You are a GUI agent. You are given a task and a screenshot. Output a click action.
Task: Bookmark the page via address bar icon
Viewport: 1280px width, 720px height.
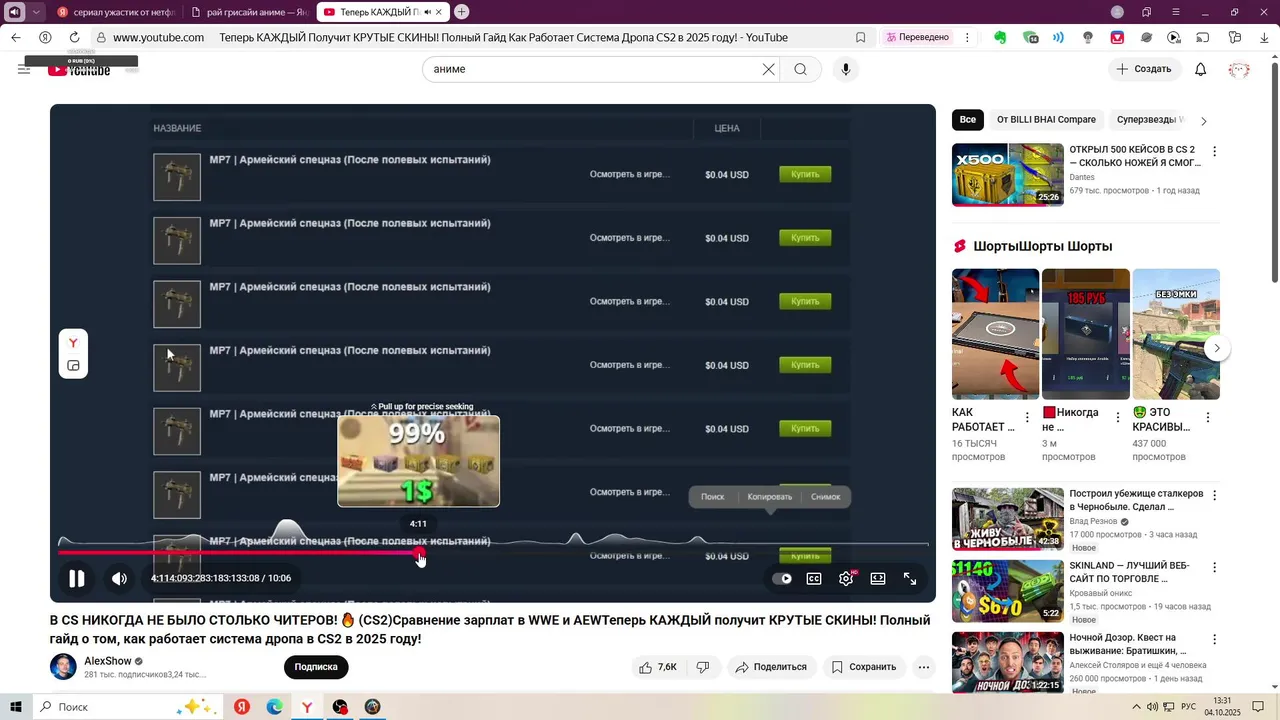pos(860,37)
